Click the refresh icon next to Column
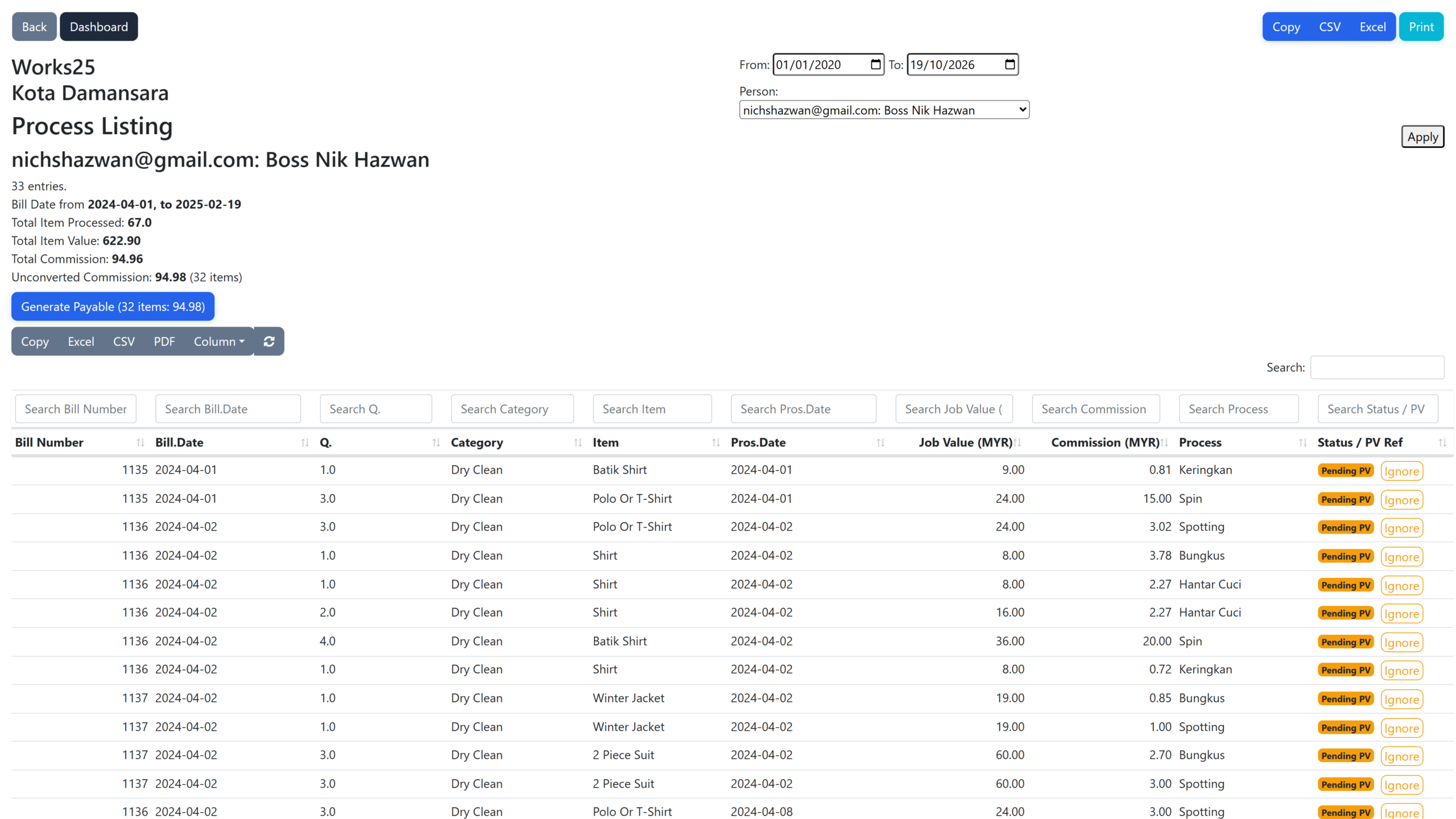Image resolution: width=1456 pixels, height=819 pixels. 269,341
